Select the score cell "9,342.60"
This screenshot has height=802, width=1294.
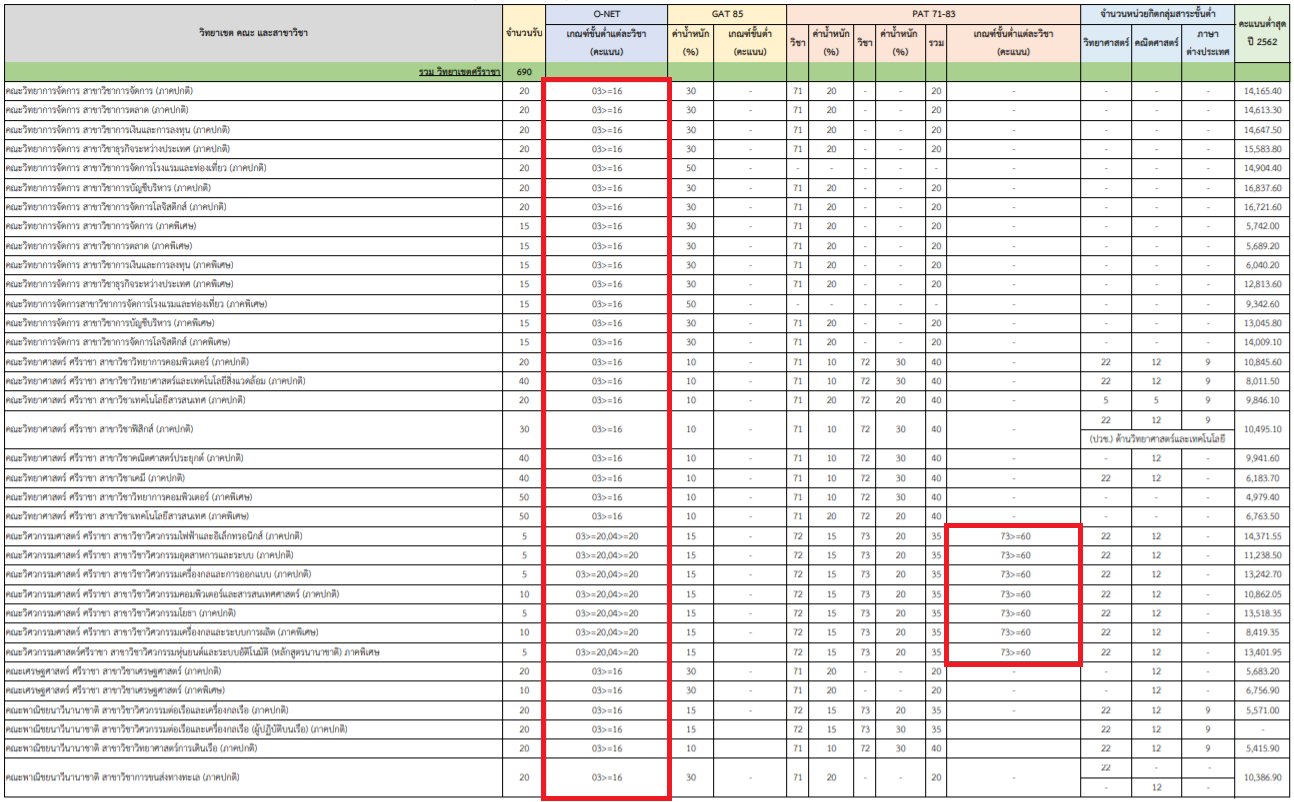(x=1262, y=304)
